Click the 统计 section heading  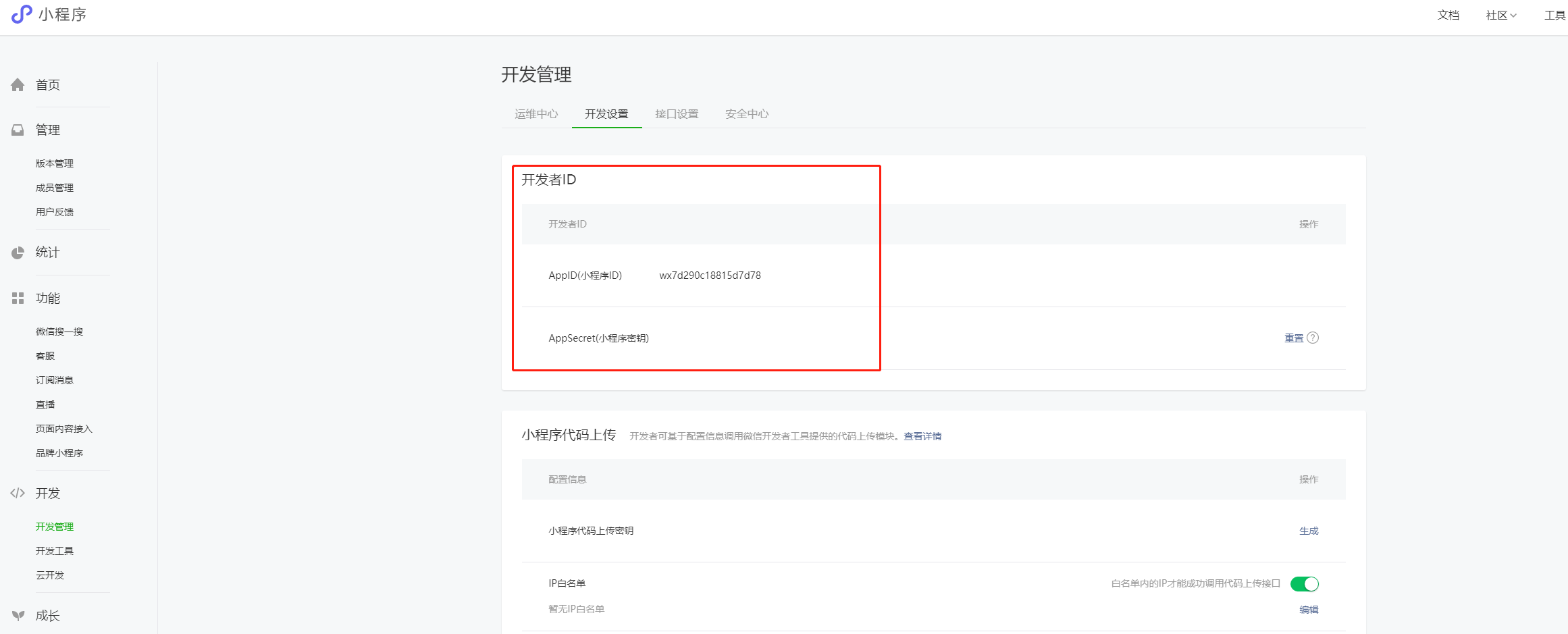coord(48,253)
